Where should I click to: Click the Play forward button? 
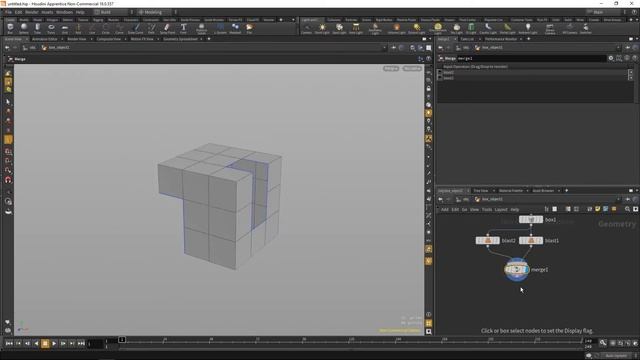coord(54,344)
